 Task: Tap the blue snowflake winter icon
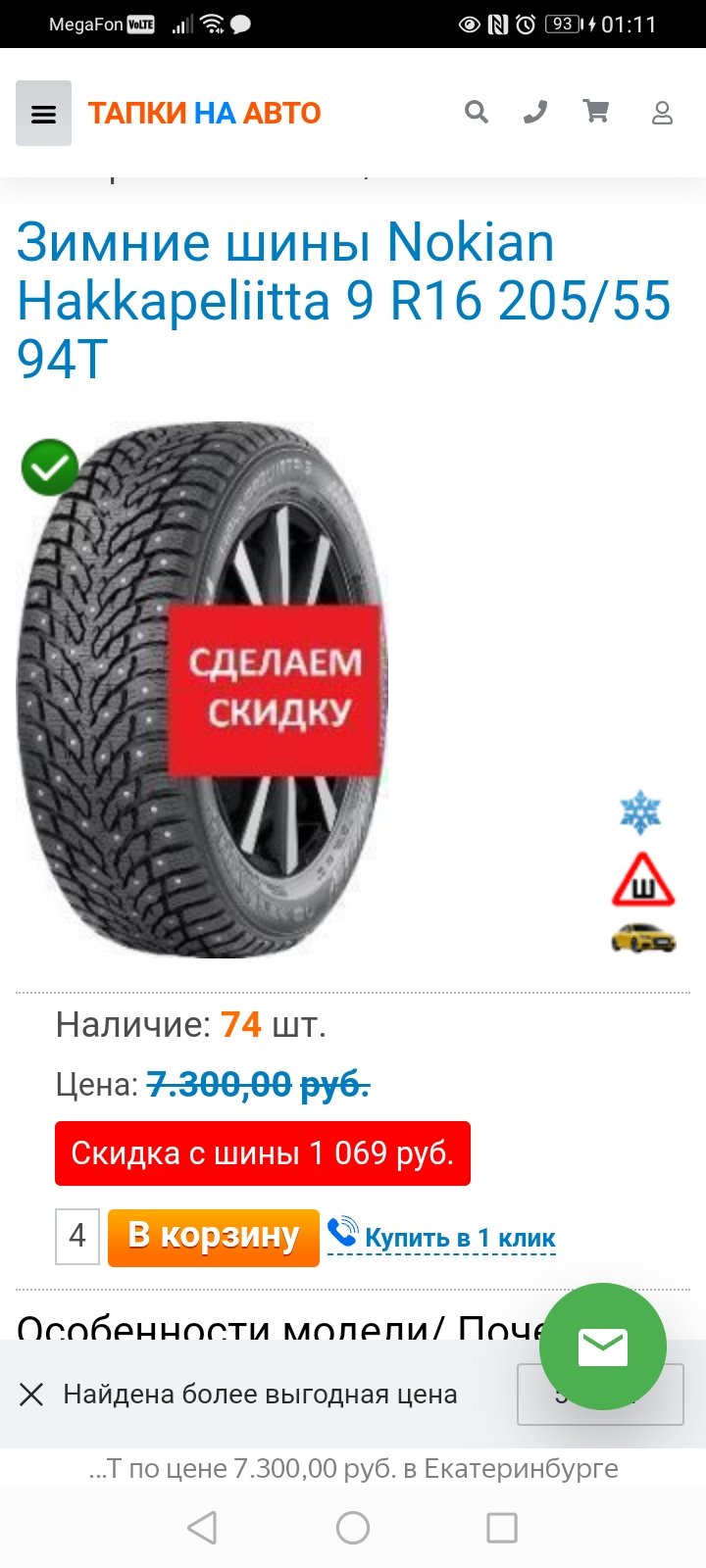coord(640,811)
